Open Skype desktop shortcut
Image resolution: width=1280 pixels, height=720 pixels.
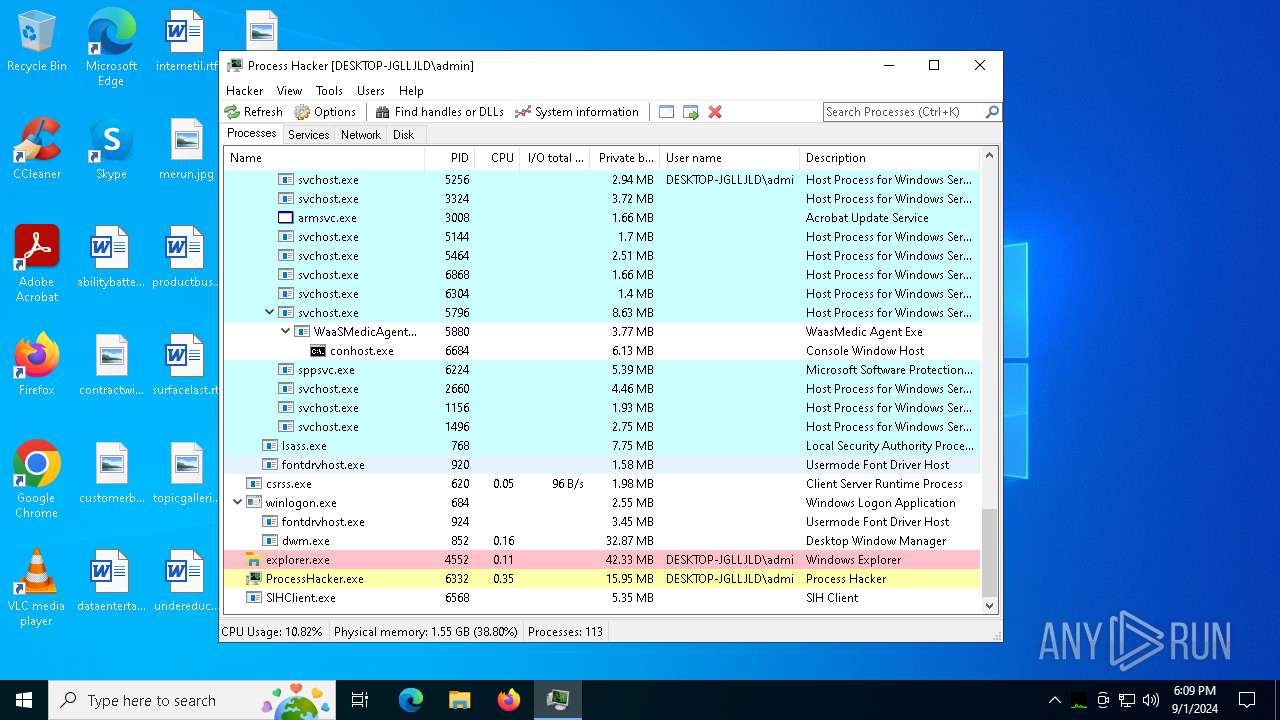pos(111,149)
